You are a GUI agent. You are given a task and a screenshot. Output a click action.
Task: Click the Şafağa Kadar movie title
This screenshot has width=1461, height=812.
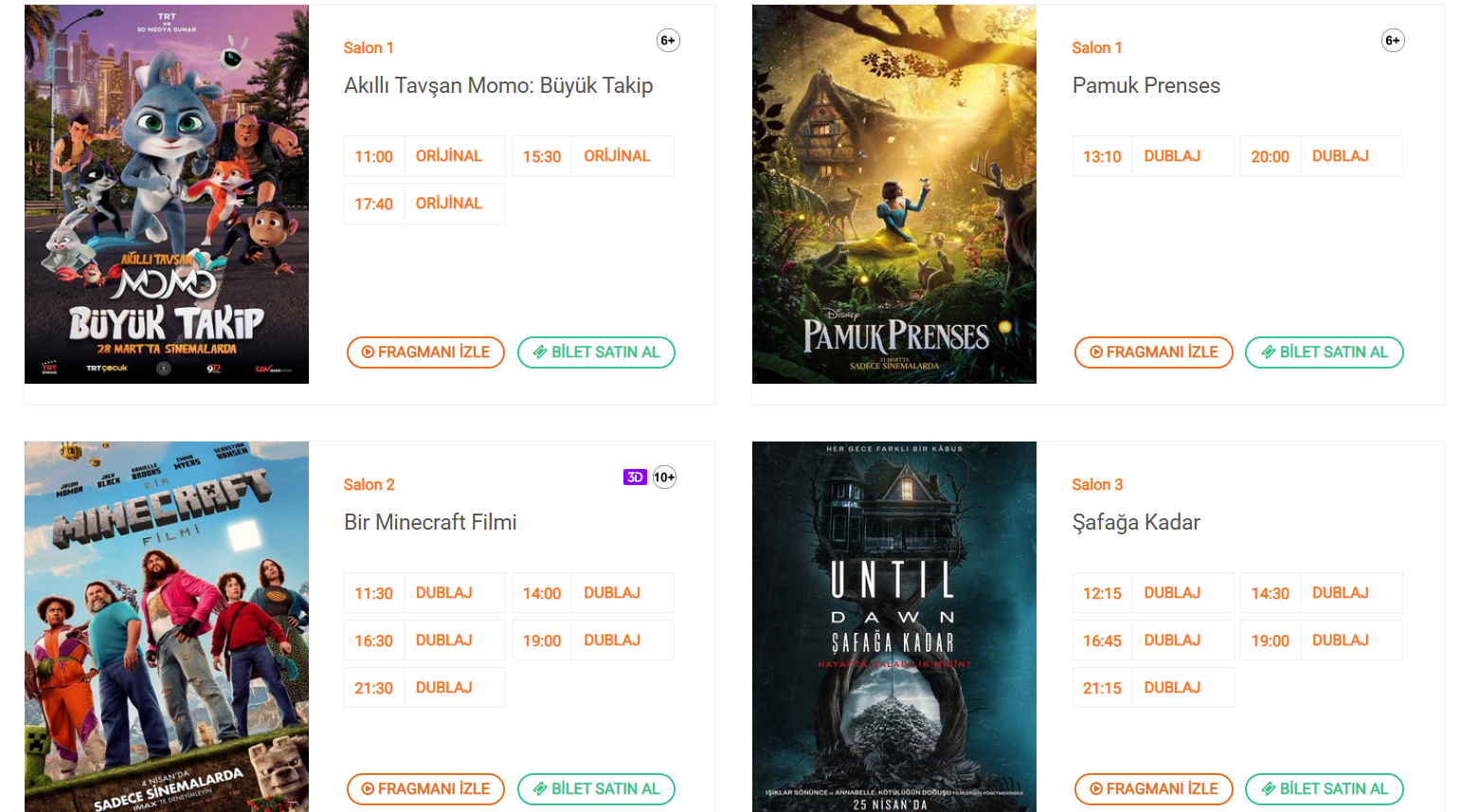pos(1136,523)
